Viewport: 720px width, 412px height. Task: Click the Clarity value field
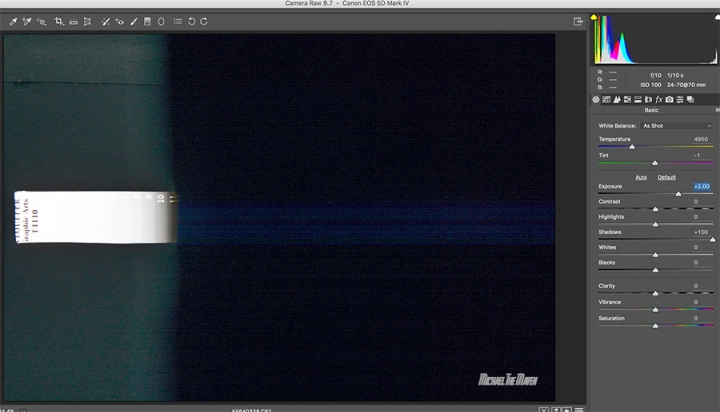(696, 286)
